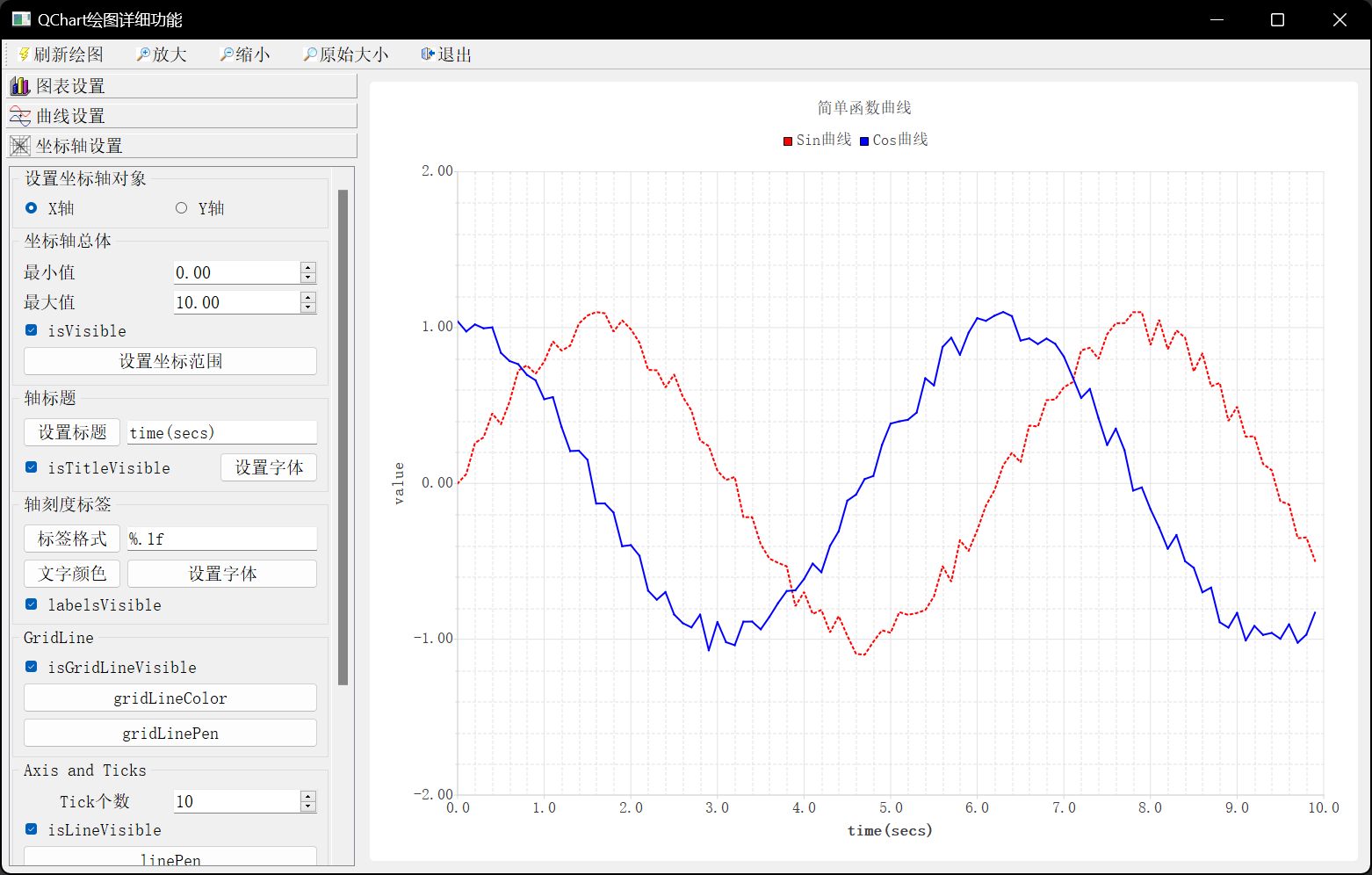Click 设置字体 button beside isTitleVisible
The height and width of the screenshot is (875, 1372).
269,467
